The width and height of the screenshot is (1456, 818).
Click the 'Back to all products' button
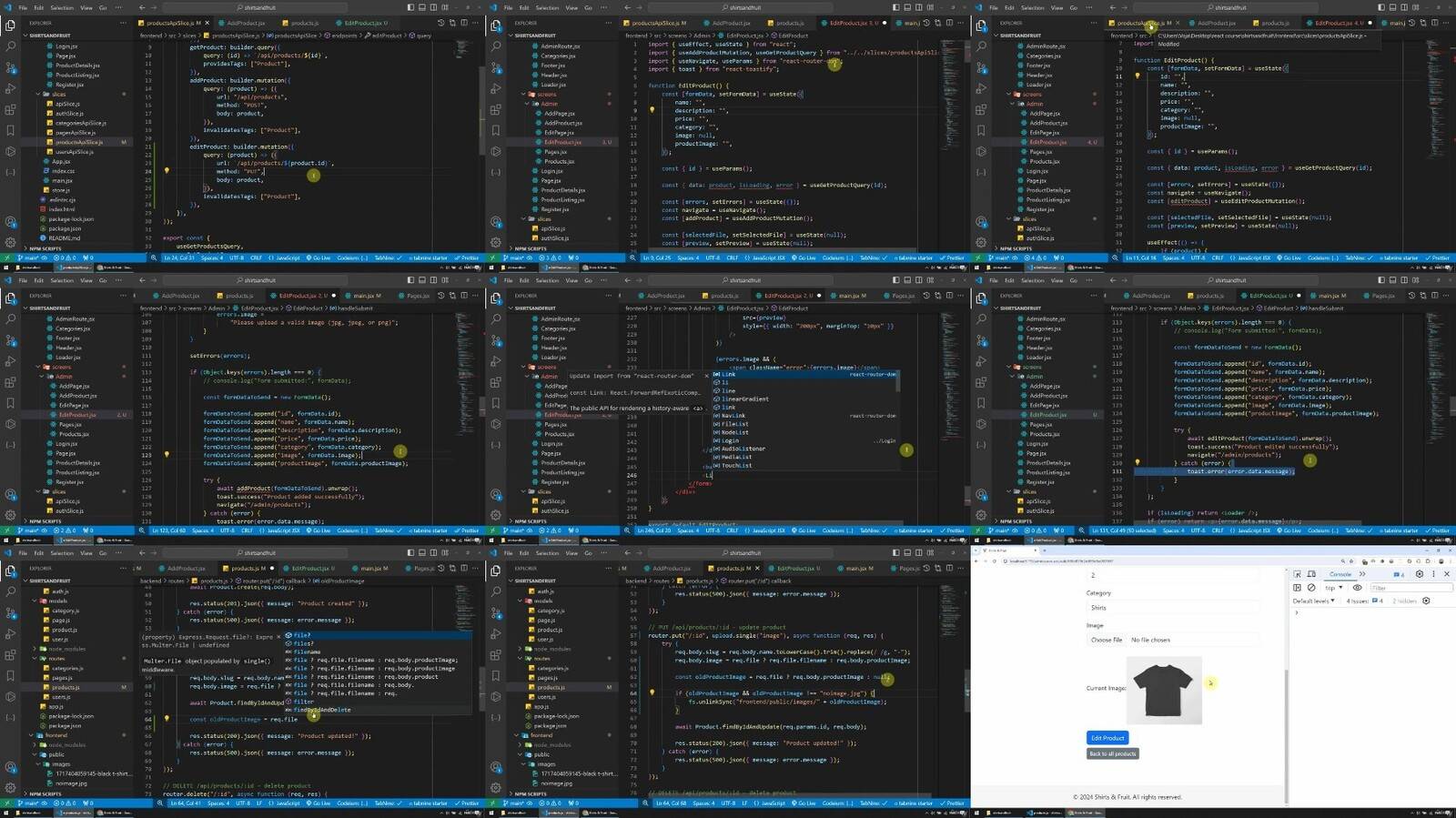pyautogui.click(x=1112, y=753)
